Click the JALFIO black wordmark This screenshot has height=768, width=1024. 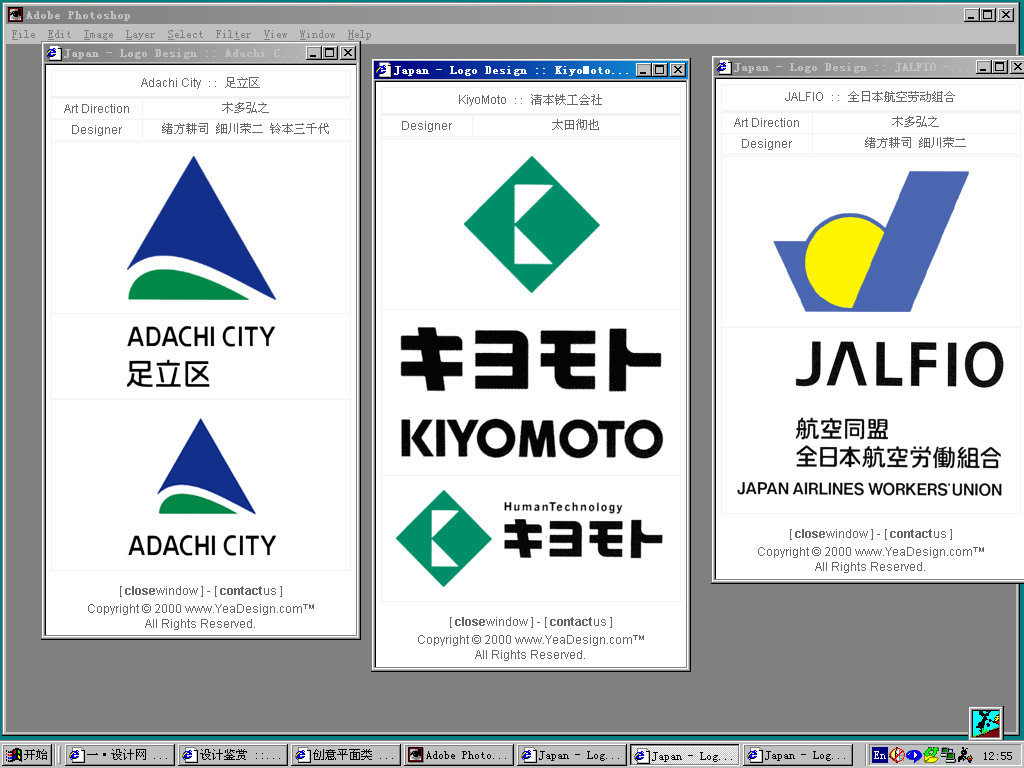[899, 364]
